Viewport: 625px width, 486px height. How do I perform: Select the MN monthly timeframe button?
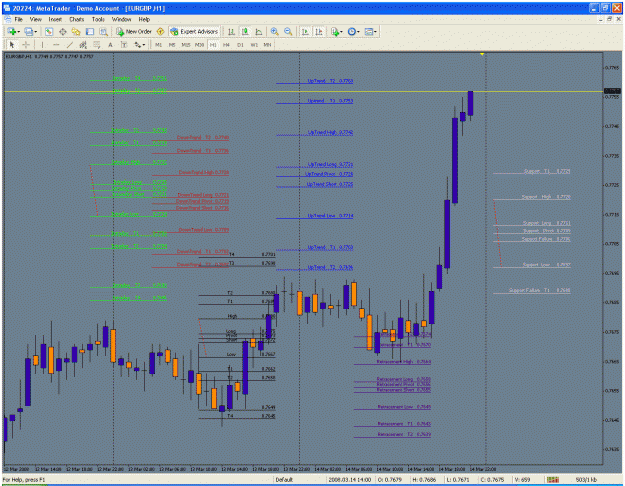click(267, 45)
